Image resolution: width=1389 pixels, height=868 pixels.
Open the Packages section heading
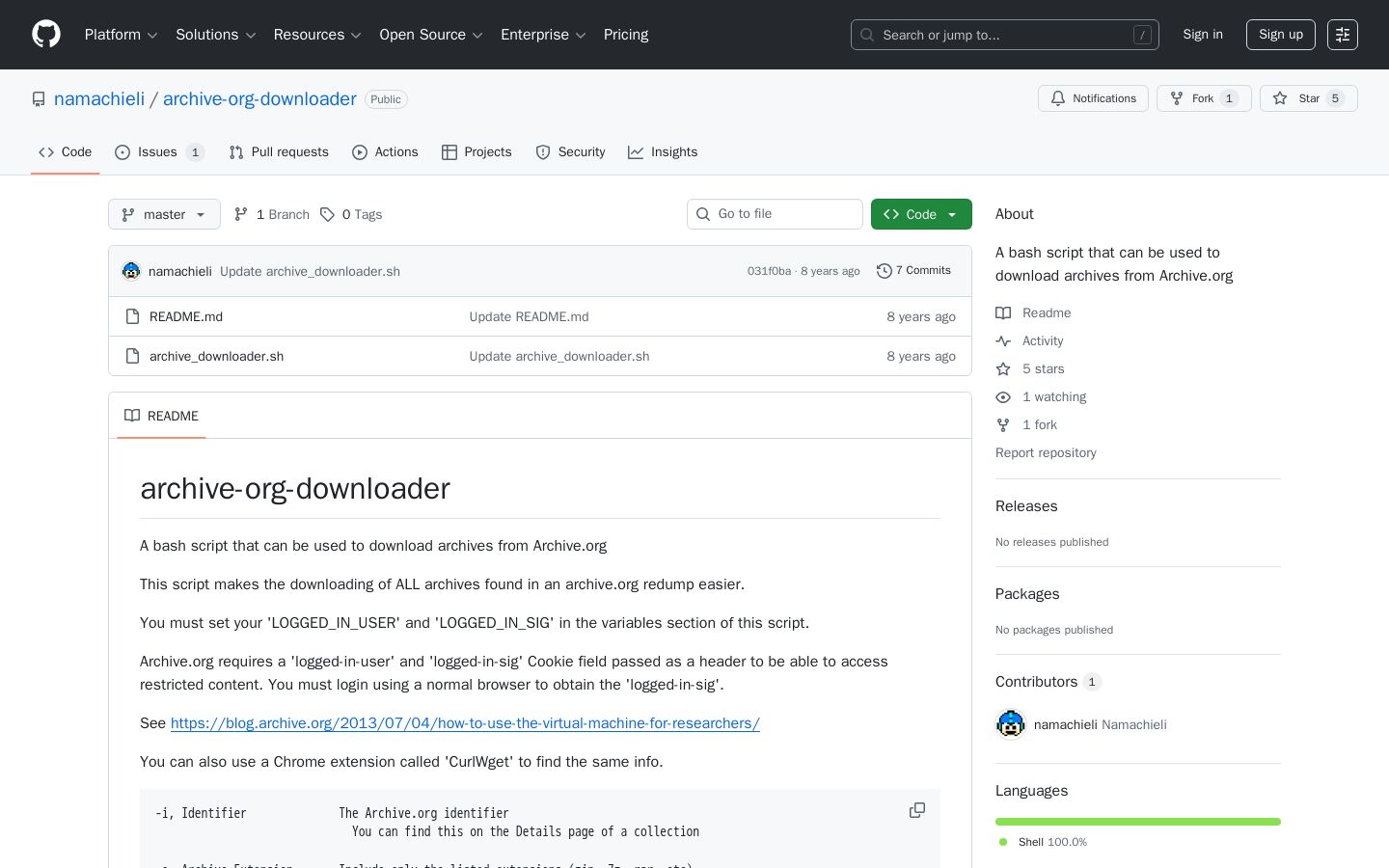tap(1027, 594)
